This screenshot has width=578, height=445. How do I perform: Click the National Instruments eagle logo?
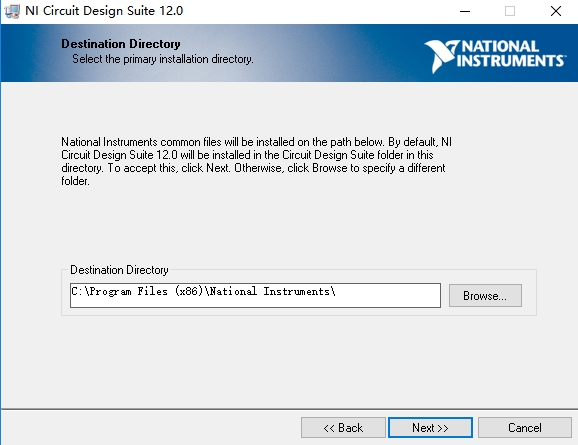442,56
